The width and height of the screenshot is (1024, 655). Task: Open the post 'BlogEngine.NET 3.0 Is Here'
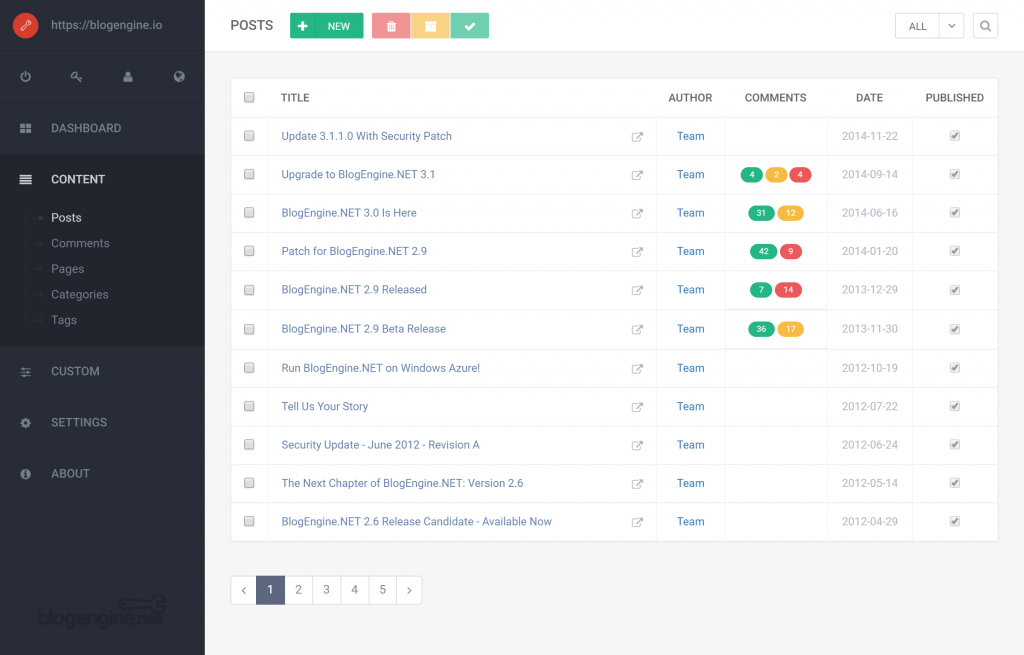pos(349,212)
